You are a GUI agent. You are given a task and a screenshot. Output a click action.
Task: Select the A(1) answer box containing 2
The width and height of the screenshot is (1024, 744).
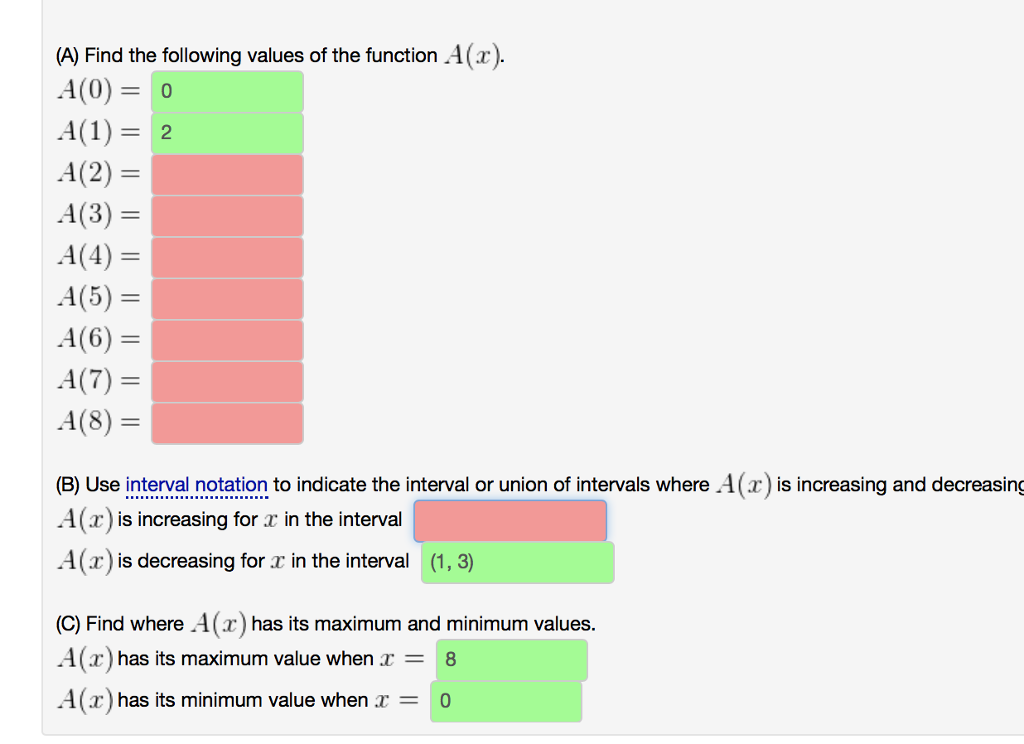click(x=226, y=133)
